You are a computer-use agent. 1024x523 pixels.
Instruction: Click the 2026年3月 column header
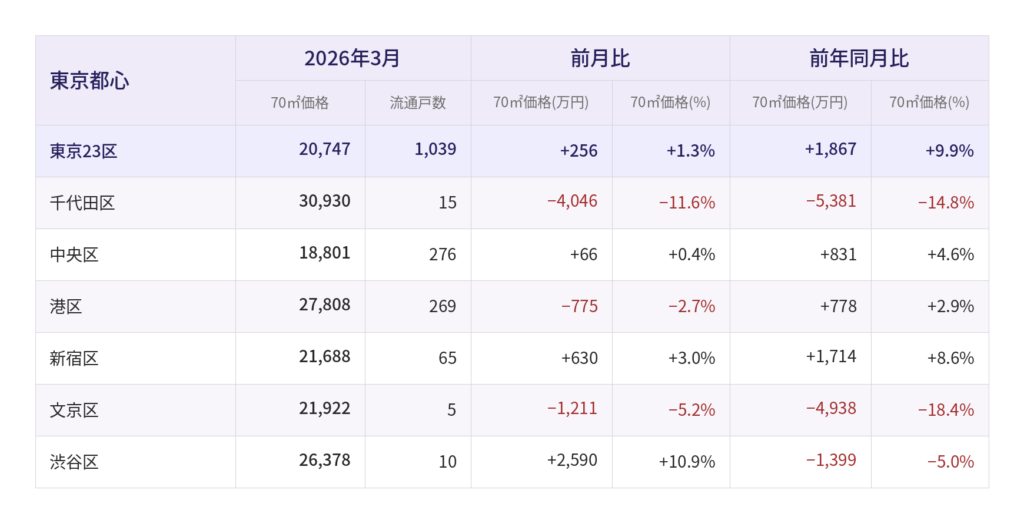coord(352,59)
